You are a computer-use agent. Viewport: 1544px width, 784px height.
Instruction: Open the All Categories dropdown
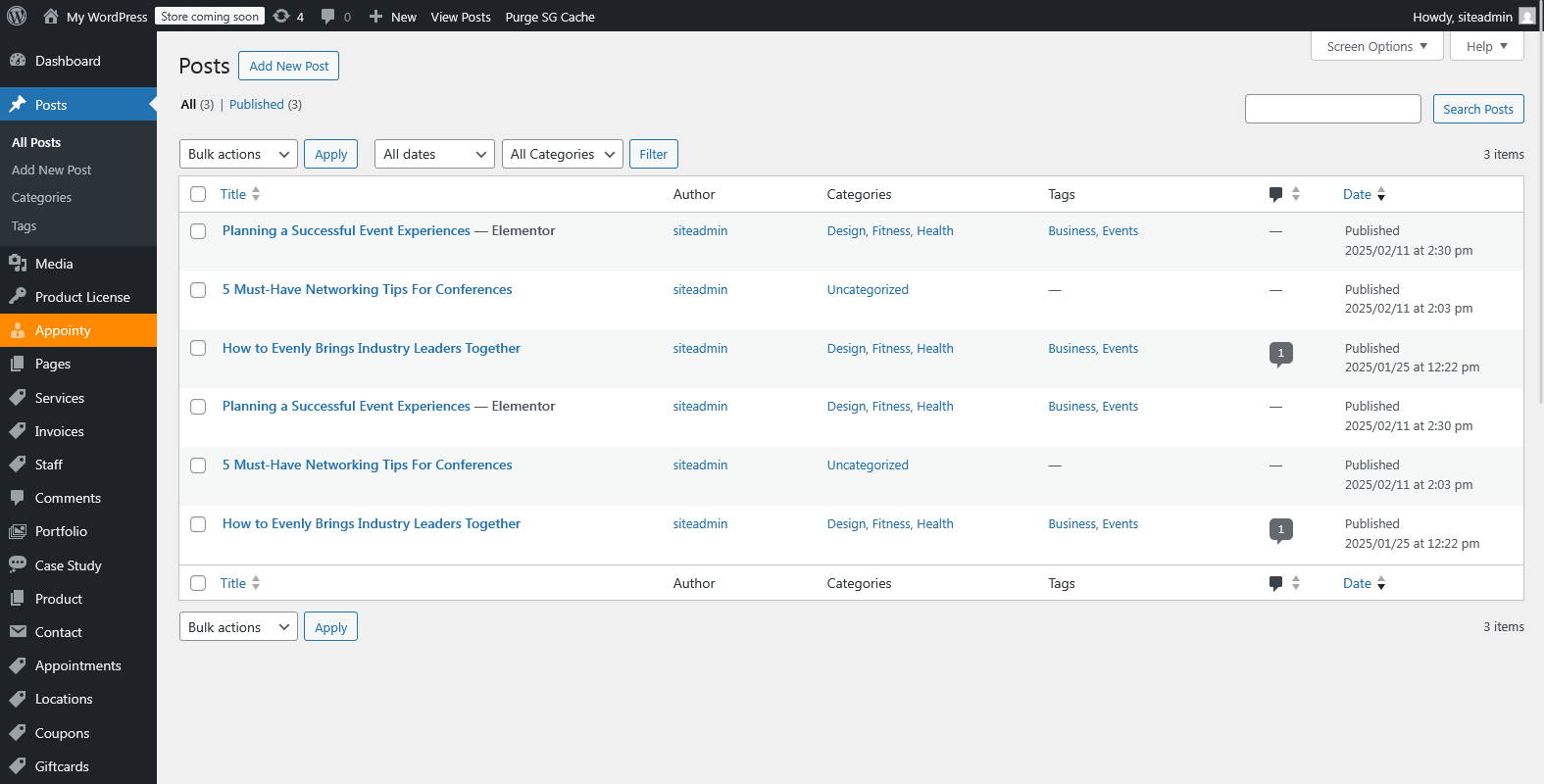click(x=562, y=154)
